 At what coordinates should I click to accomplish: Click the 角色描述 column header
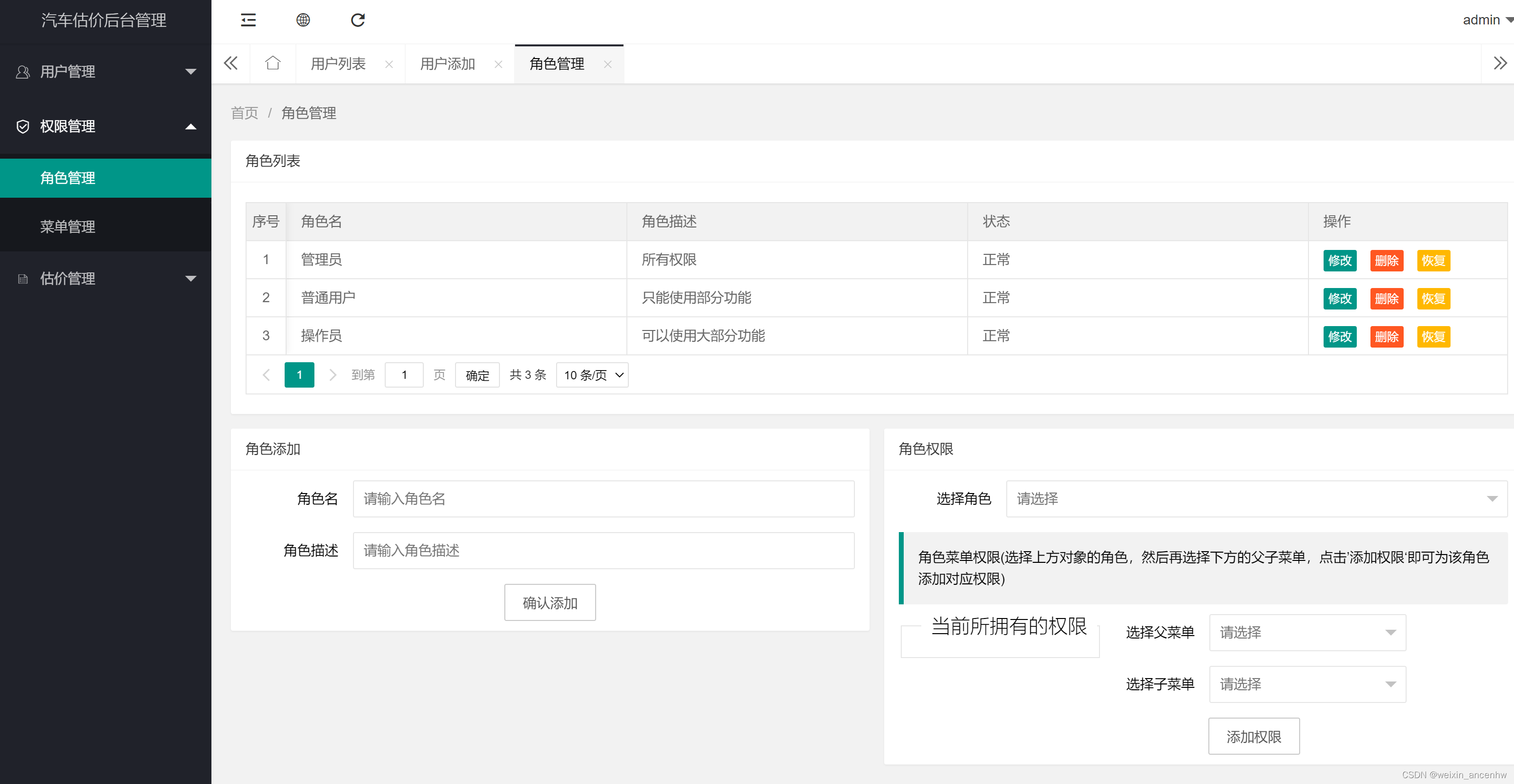pos(797,222)
